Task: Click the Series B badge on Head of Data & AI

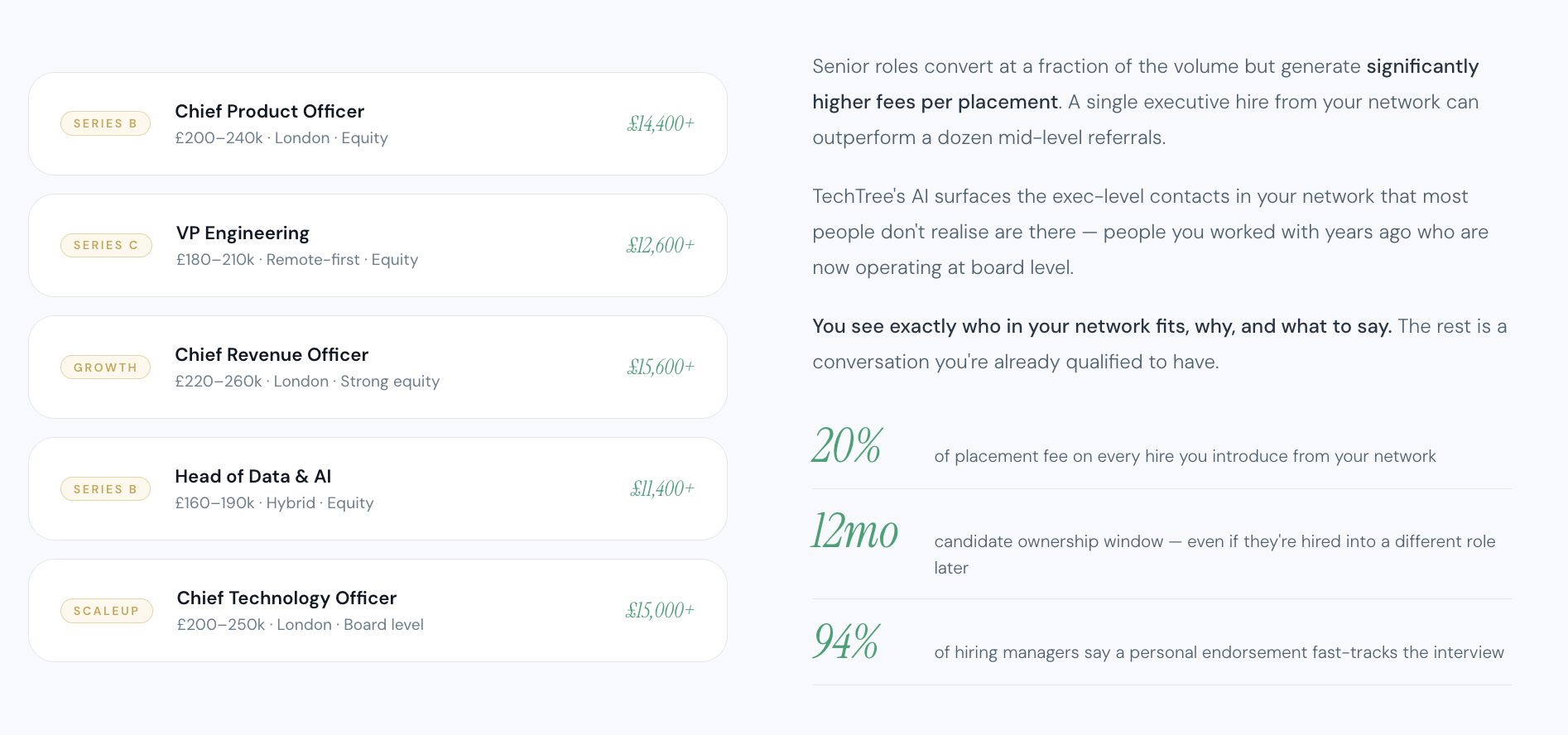Action: [105, 489]
